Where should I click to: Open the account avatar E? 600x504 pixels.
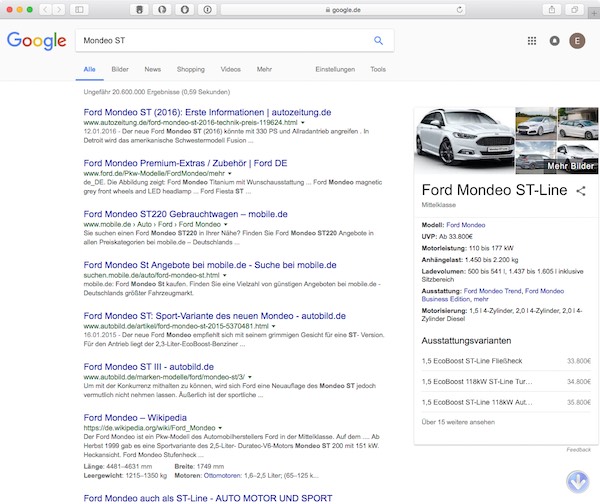point(577,41)
